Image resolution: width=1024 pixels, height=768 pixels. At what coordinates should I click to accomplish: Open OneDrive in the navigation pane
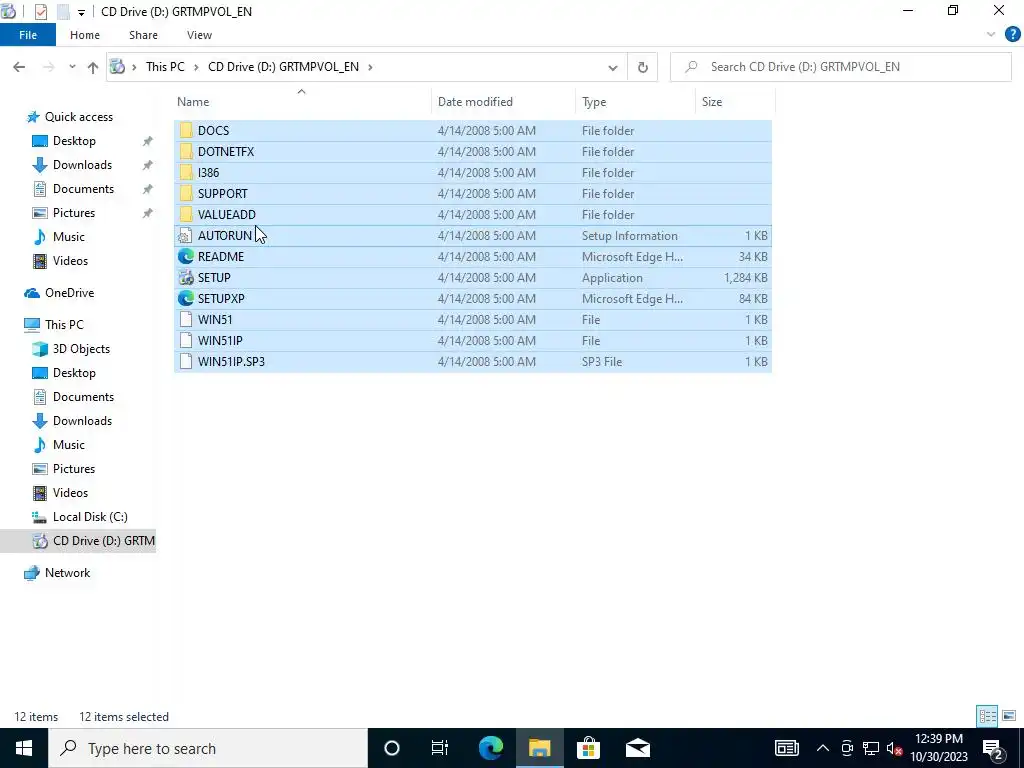click(x=69, y=293)
